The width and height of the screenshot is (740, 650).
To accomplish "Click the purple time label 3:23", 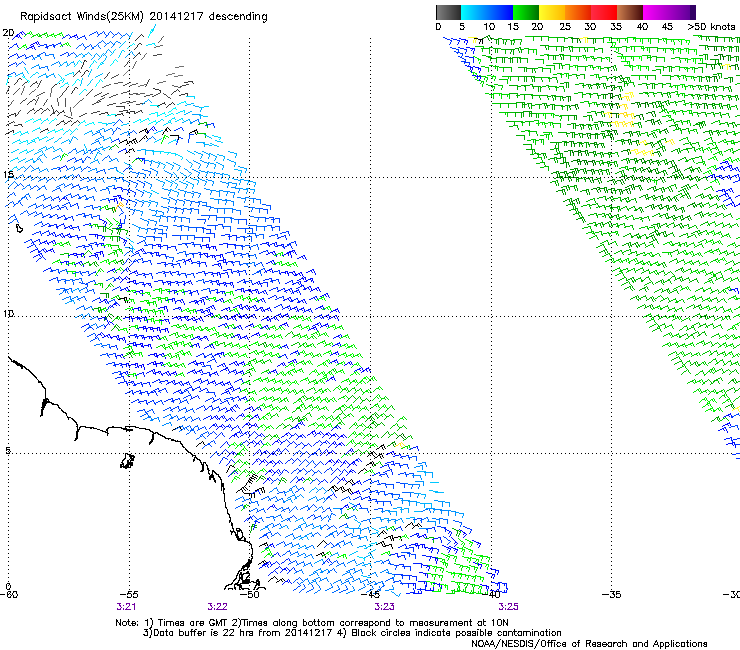I will pyautogui.click(x=384, y=607).
